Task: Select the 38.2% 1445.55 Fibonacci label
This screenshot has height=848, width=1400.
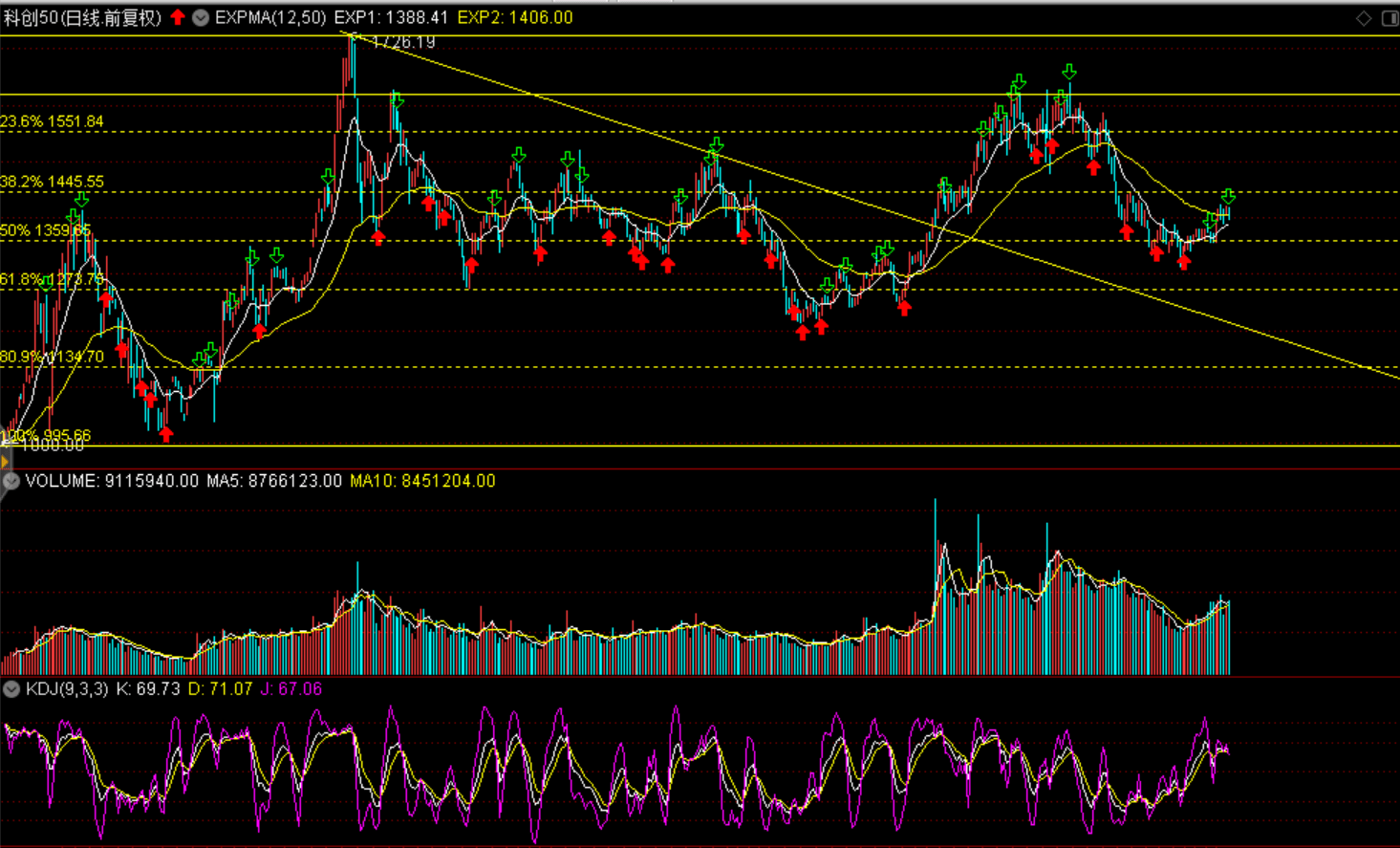Action: tap(52, 182)
